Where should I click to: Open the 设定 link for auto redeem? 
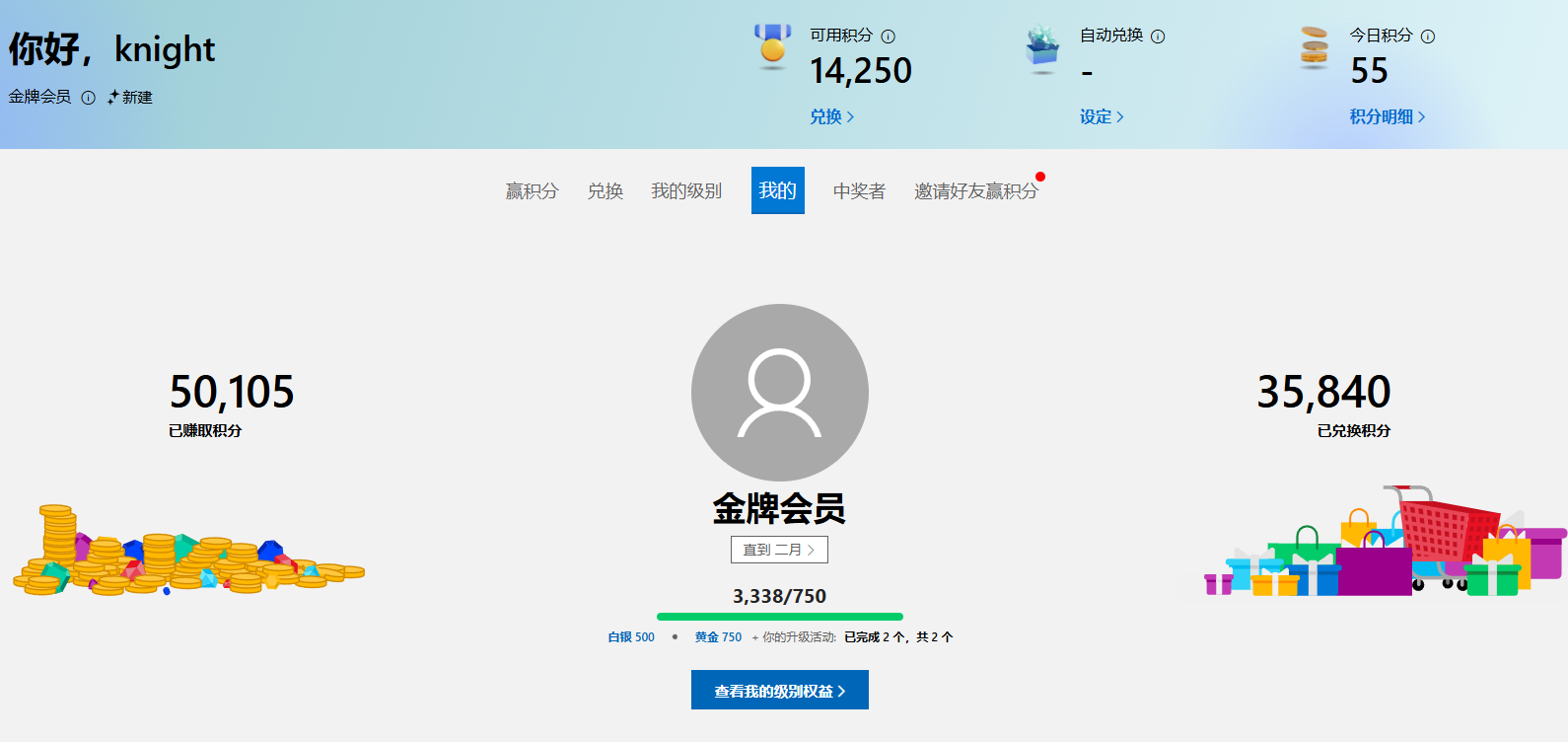pos(1102,116)
